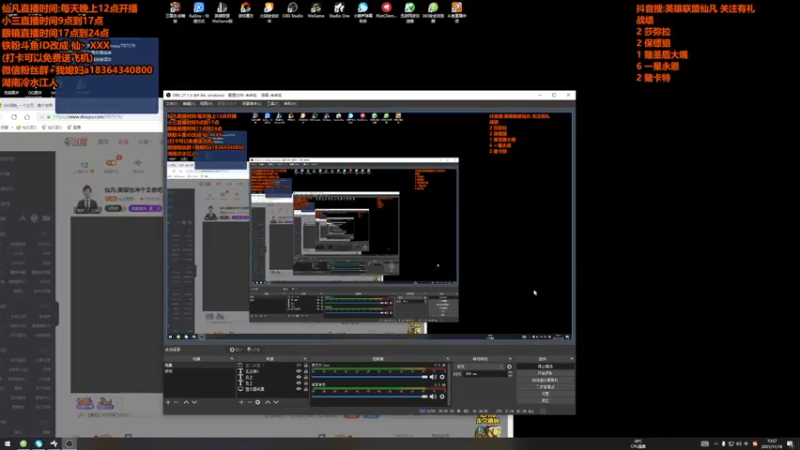Expand the Douyu 分类 category dropdown

pyautogui.click(x=144, y=142)
